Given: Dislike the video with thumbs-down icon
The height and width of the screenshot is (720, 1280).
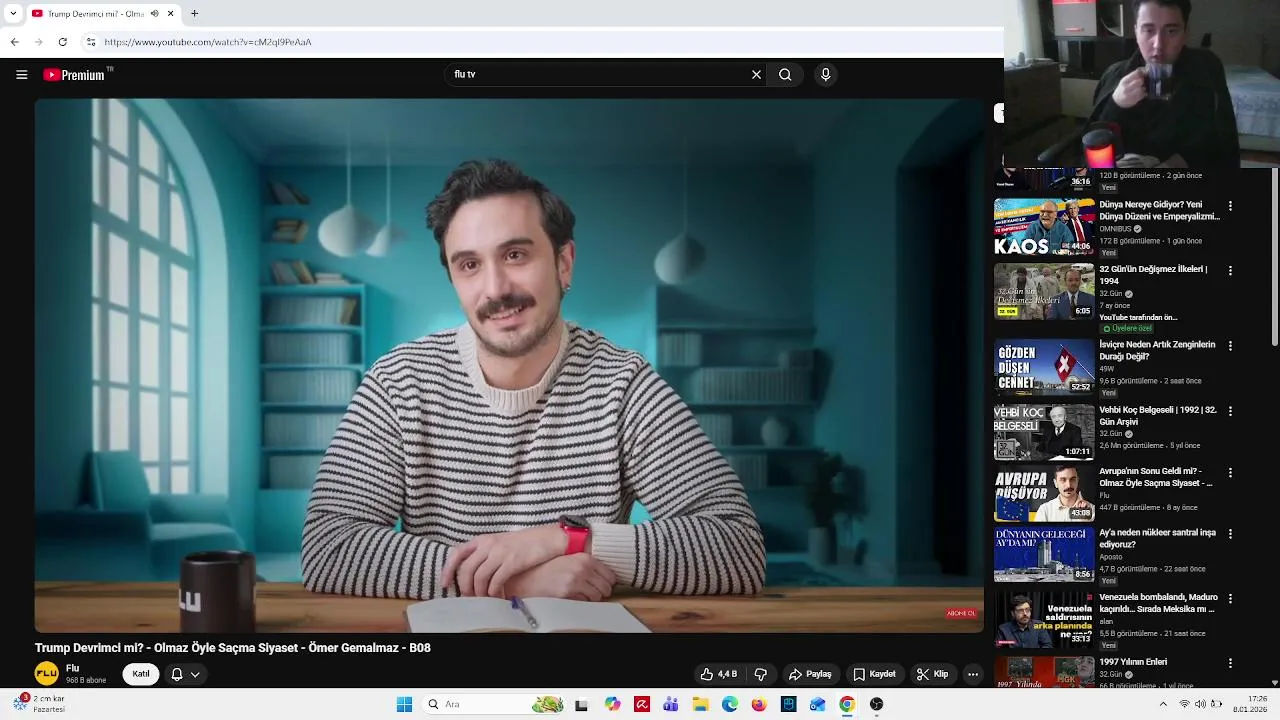Looking at the screenshot, I should point(761,674).
